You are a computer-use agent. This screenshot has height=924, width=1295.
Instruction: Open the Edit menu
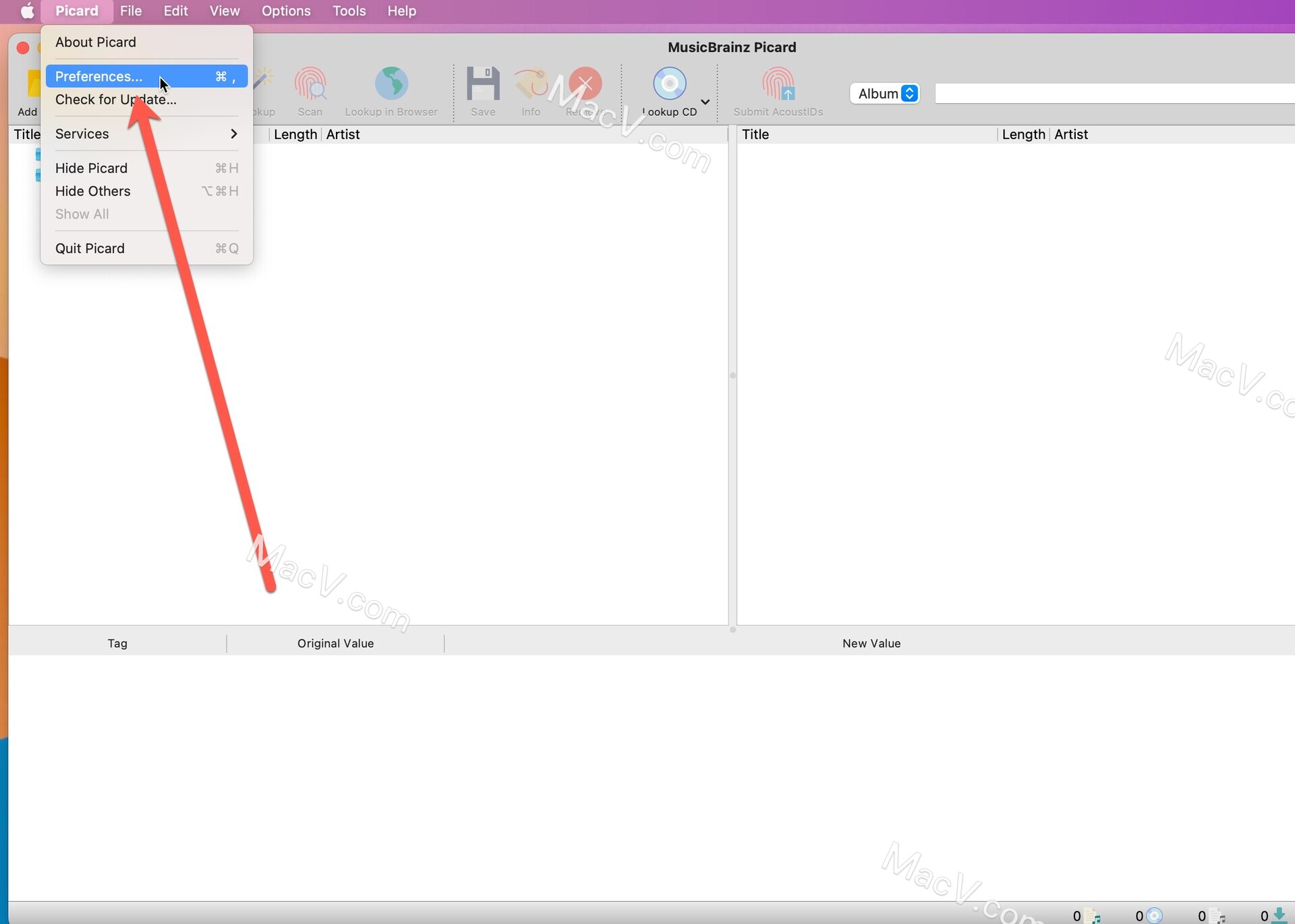[175, 11]
